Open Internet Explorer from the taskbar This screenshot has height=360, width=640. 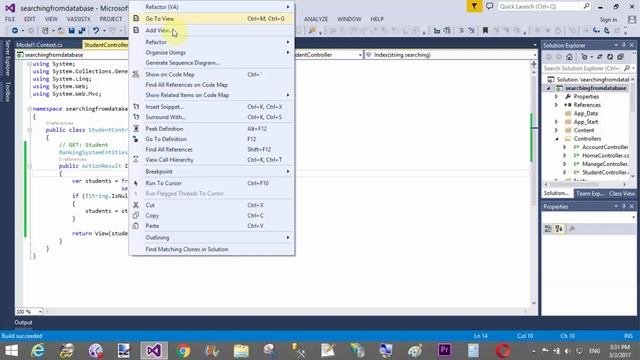pyautogui.click(x=38, y=351)
